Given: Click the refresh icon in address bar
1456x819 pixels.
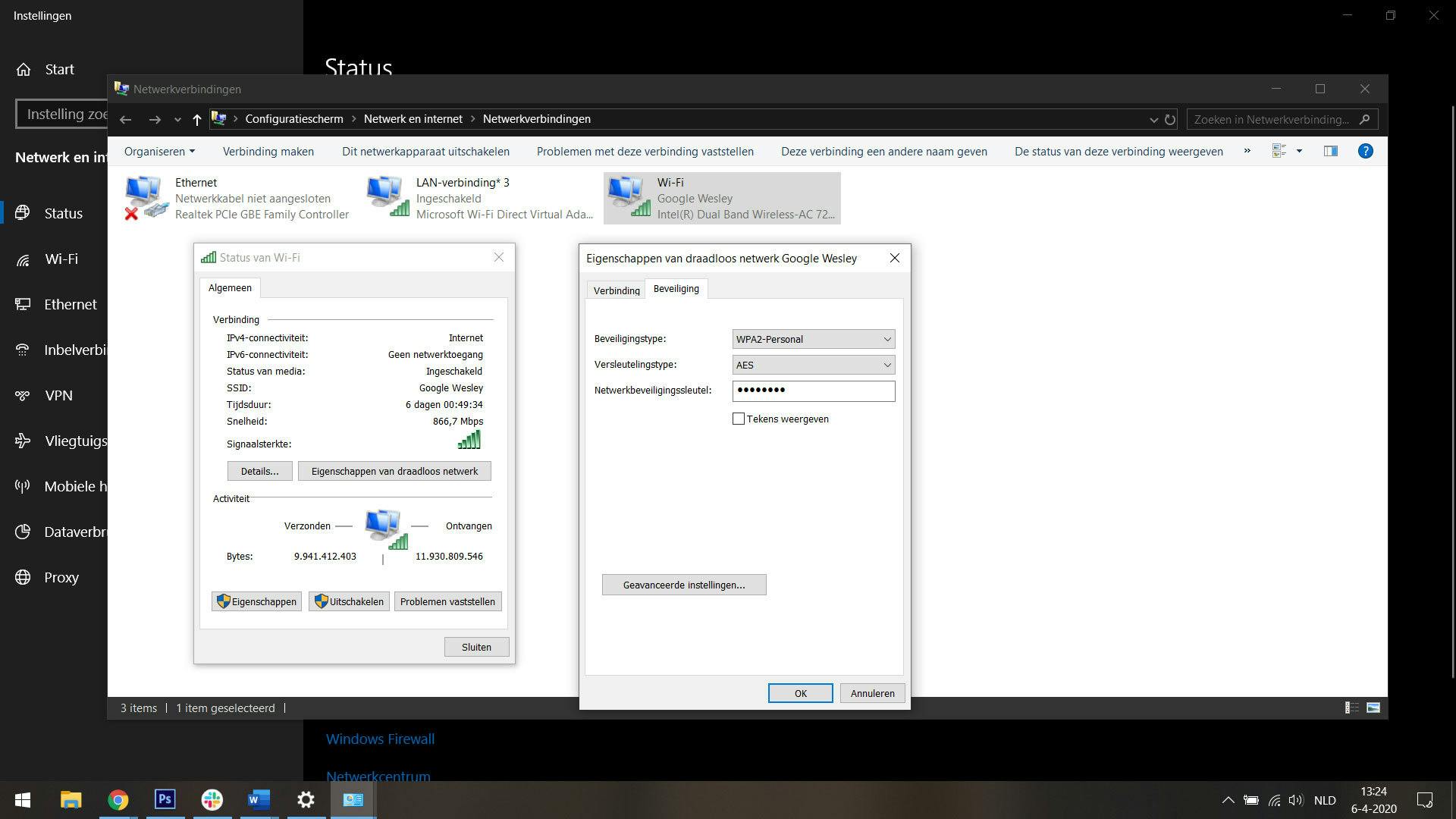Looking at the screenshot, I should [1170, 119].
